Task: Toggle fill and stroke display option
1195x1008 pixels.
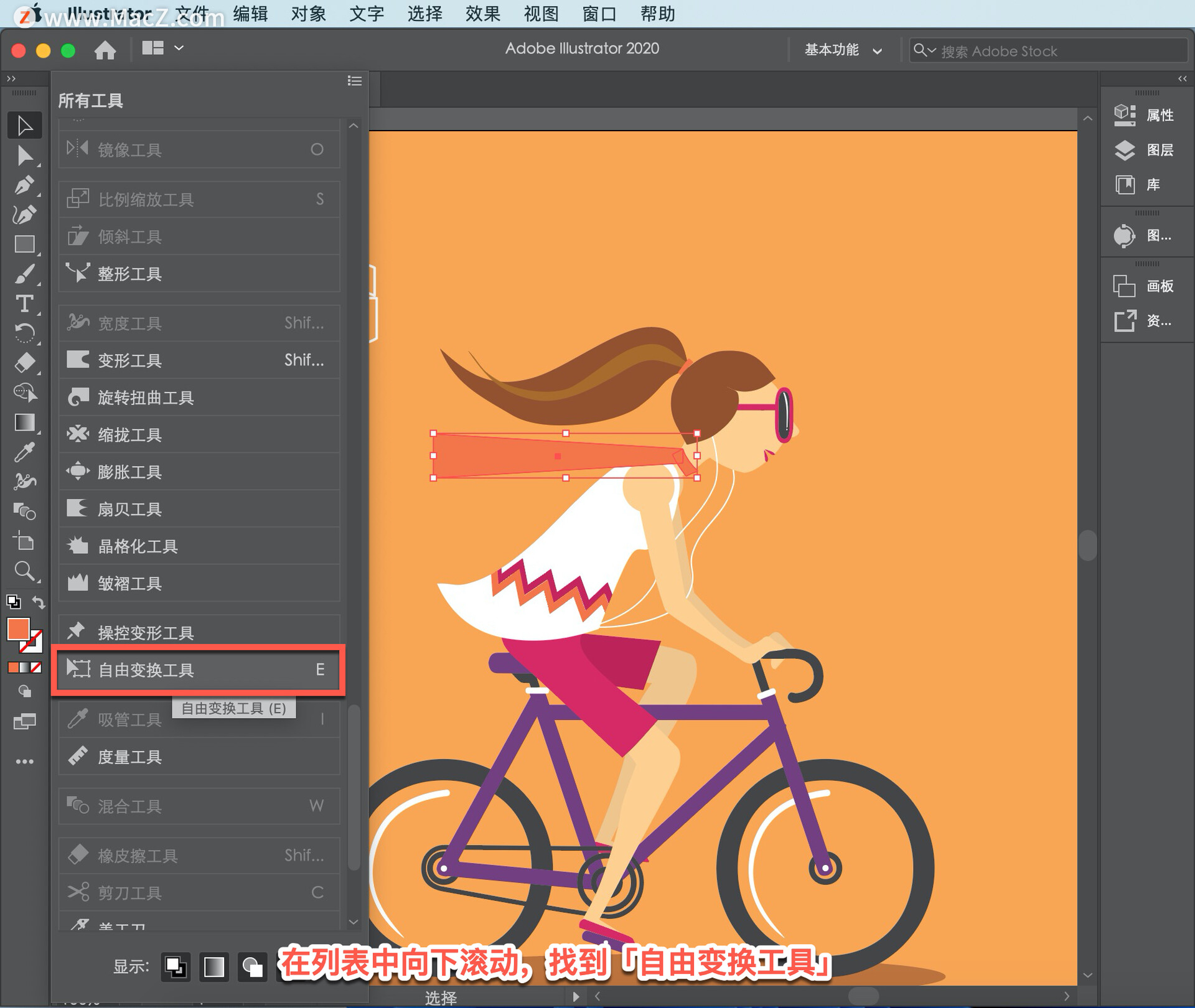Action: click(x=176, y=967)
